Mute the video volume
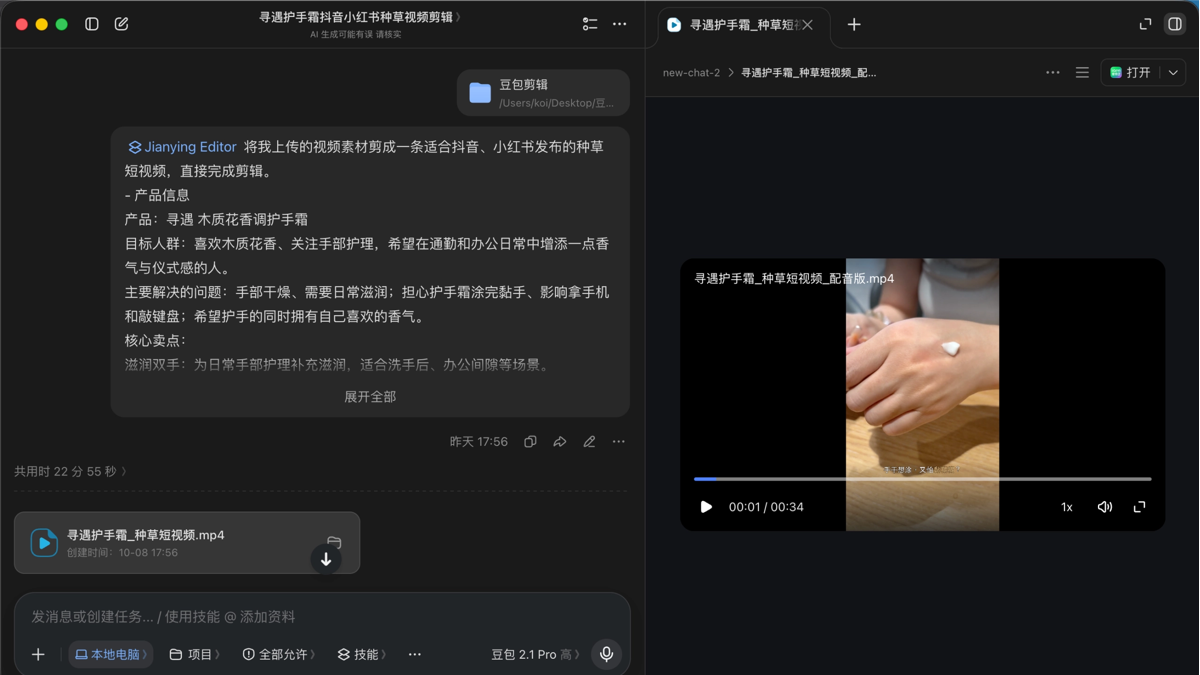 [x=1105, y=507]
